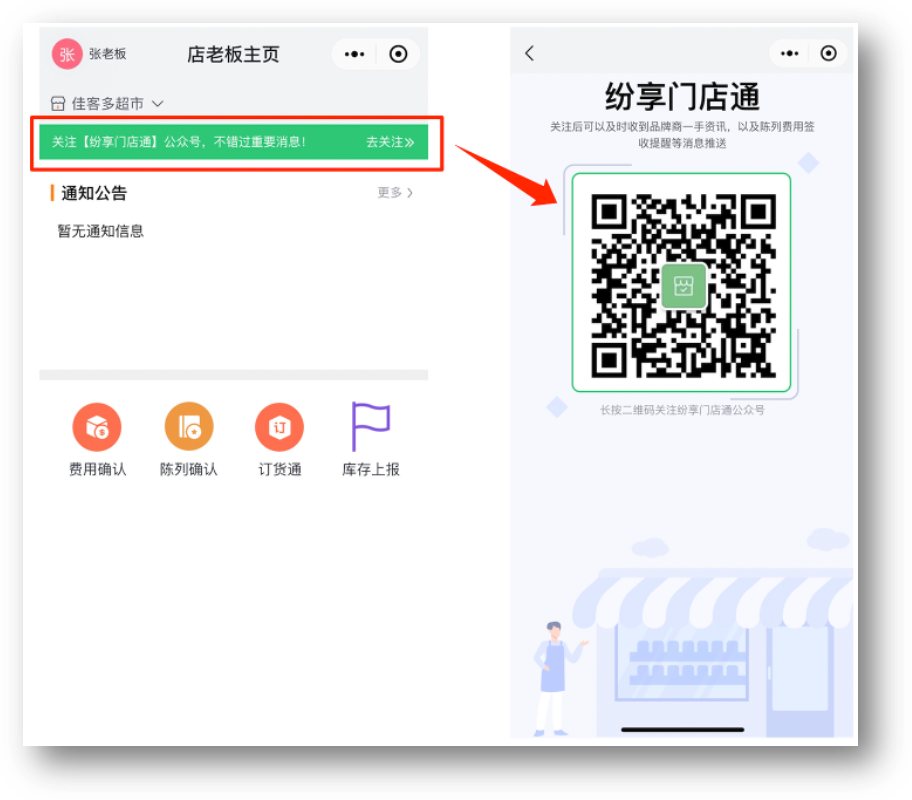Viewport: 912px width, 800px height.
Task: Tap the circular close icon on 店老板主页
Action: 398,54
